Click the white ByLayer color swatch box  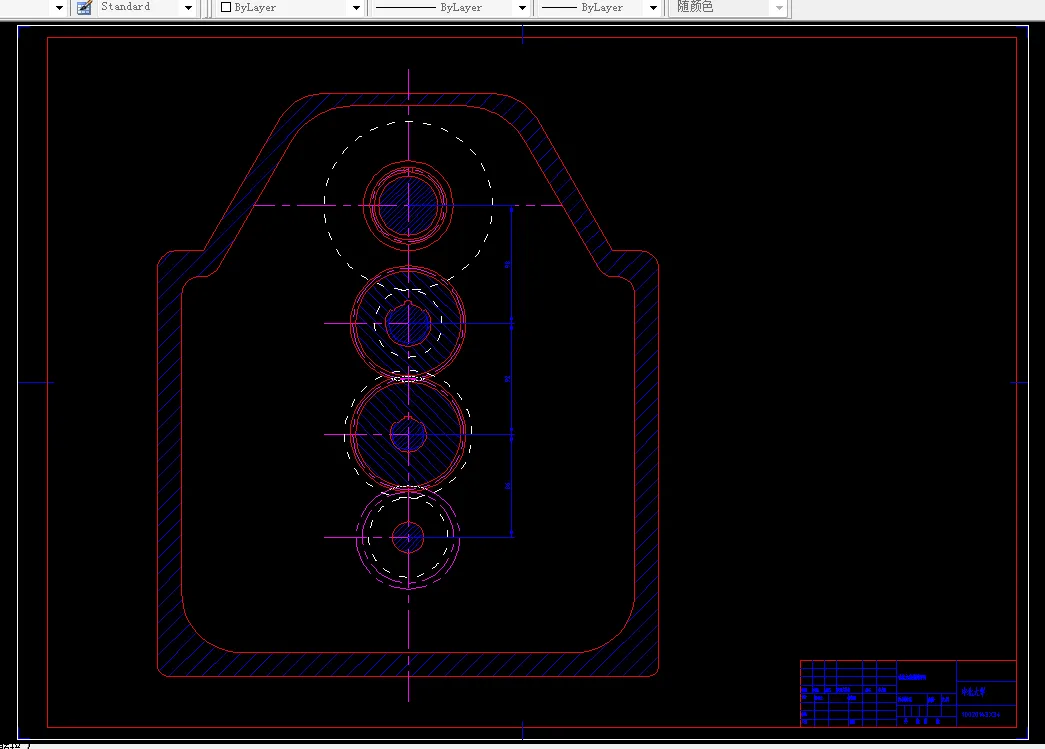point(226,7)
